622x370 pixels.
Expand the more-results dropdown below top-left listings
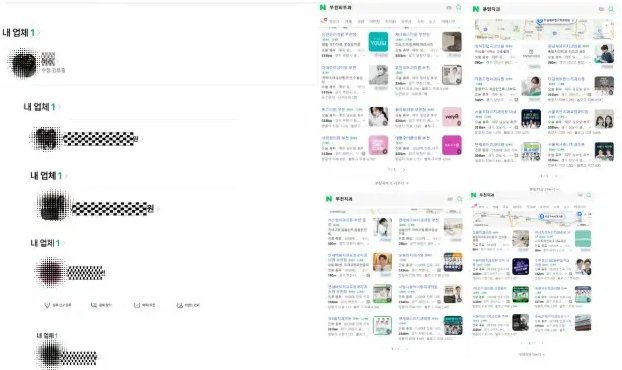pyautogui.click(x=391, y=183)
